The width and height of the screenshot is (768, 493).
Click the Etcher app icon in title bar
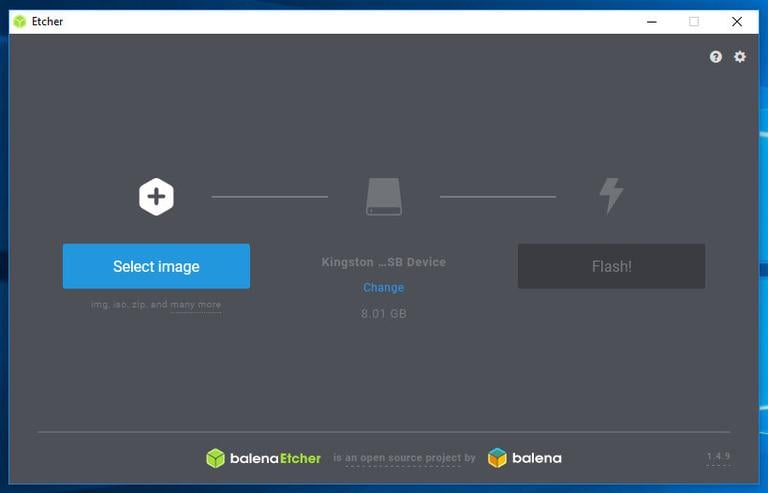(x=20, y=21)
